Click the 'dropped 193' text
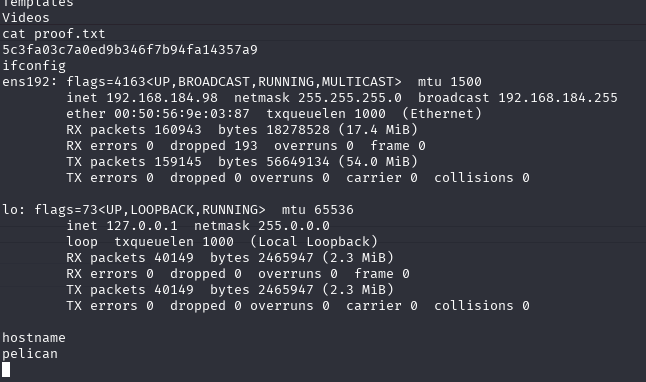 213,146
